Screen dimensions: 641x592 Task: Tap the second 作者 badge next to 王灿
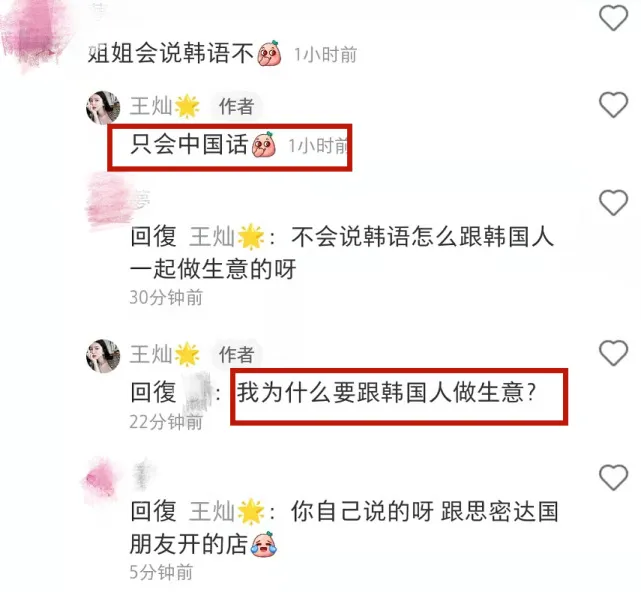(236, 354)
